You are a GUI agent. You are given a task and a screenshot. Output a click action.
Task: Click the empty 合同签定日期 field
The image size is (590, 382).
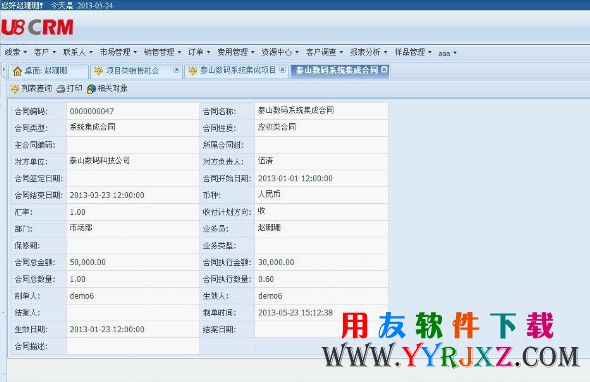pyautogui.click(x=132, y=178)
